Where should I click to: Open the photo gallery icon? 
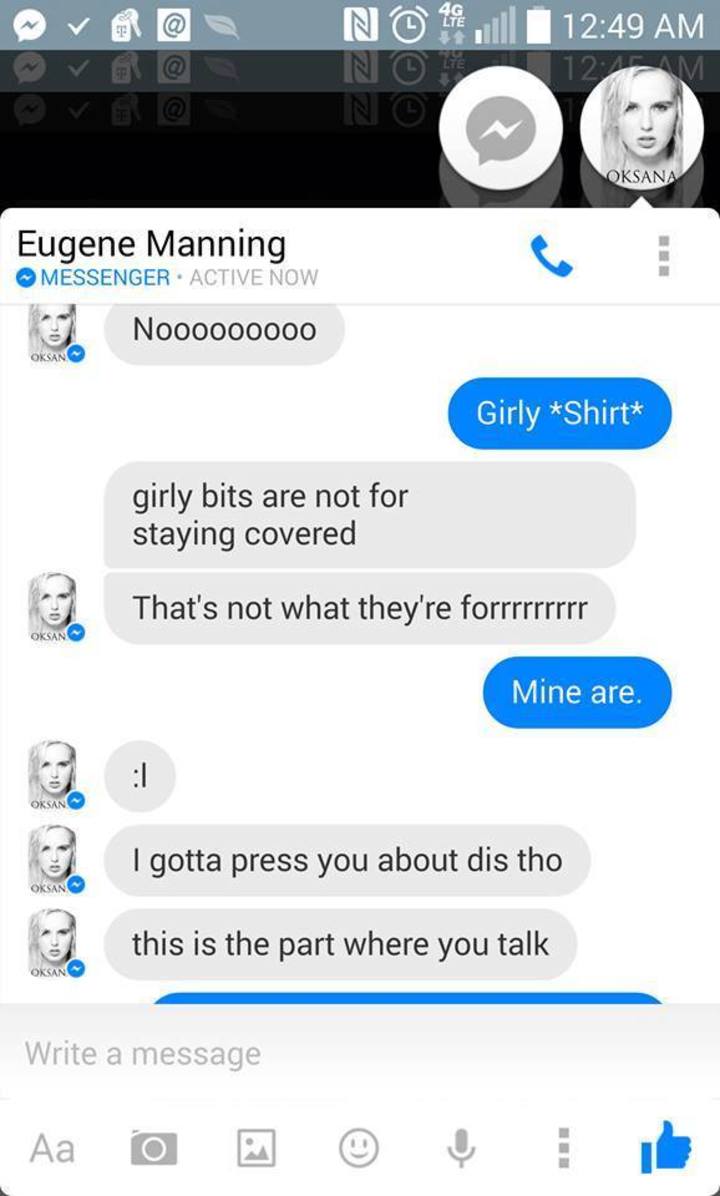click(x=256, y=1148)
